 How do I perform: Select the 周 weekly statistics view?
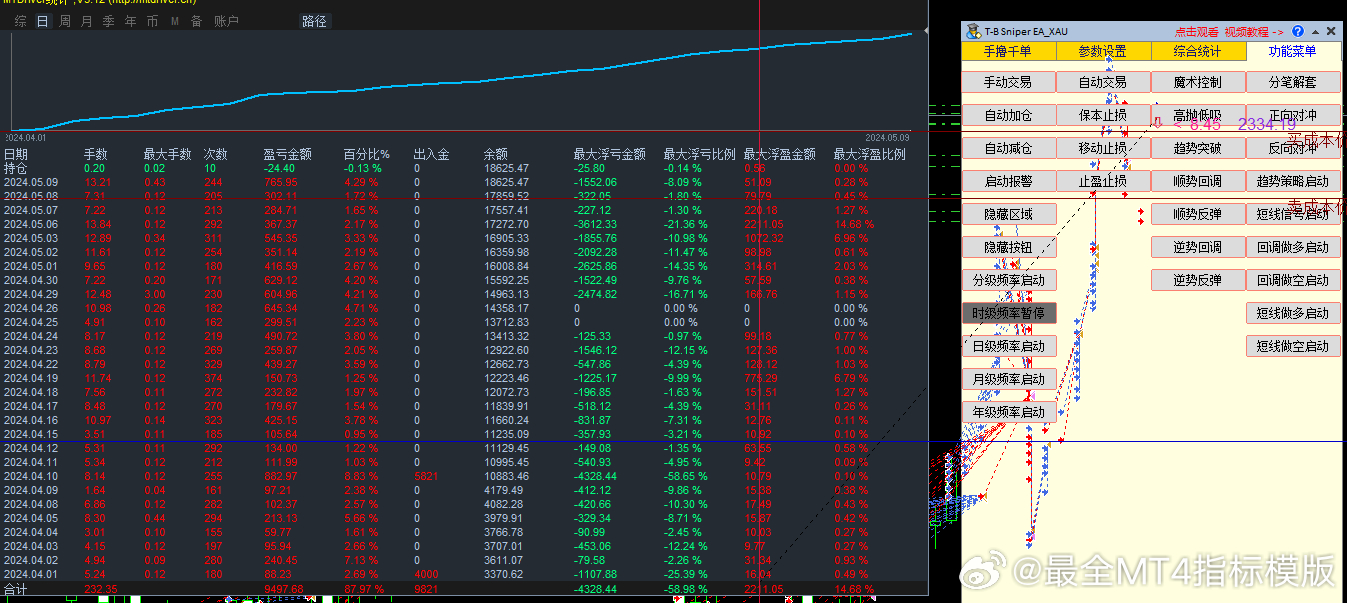(65, 21)
